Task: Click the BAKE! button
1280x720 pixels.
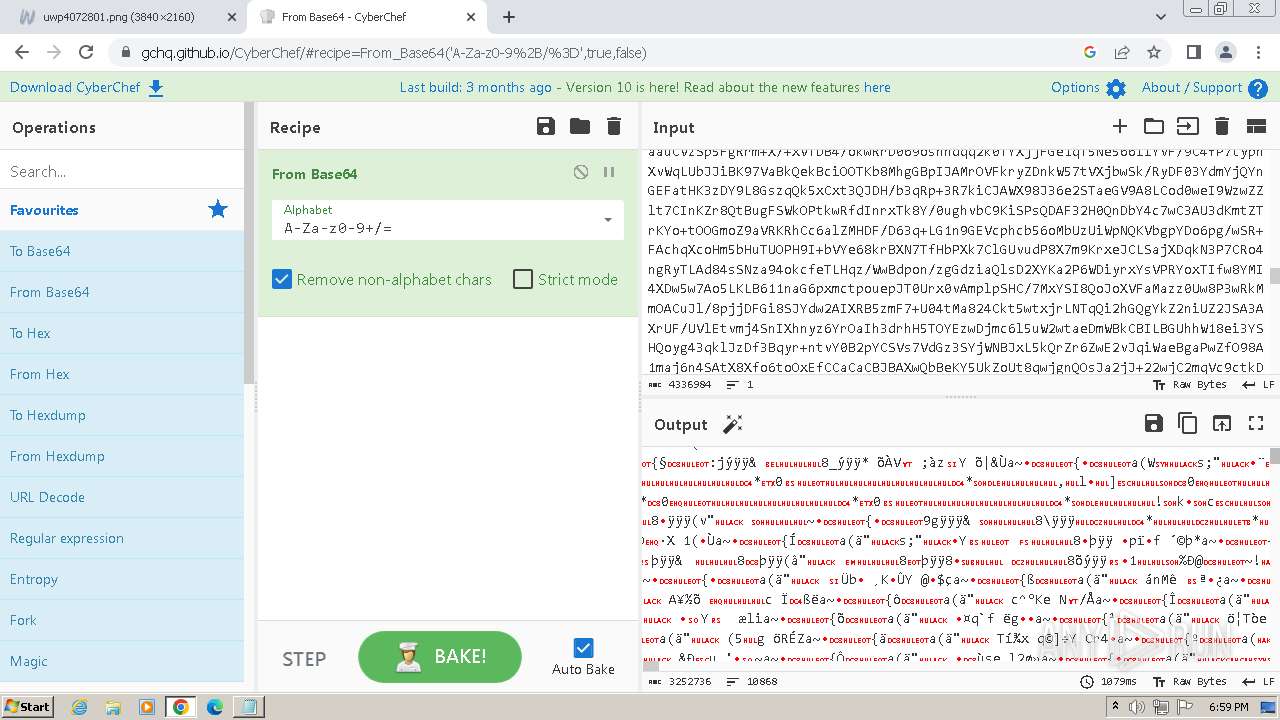Action: (x=440, y=657)
